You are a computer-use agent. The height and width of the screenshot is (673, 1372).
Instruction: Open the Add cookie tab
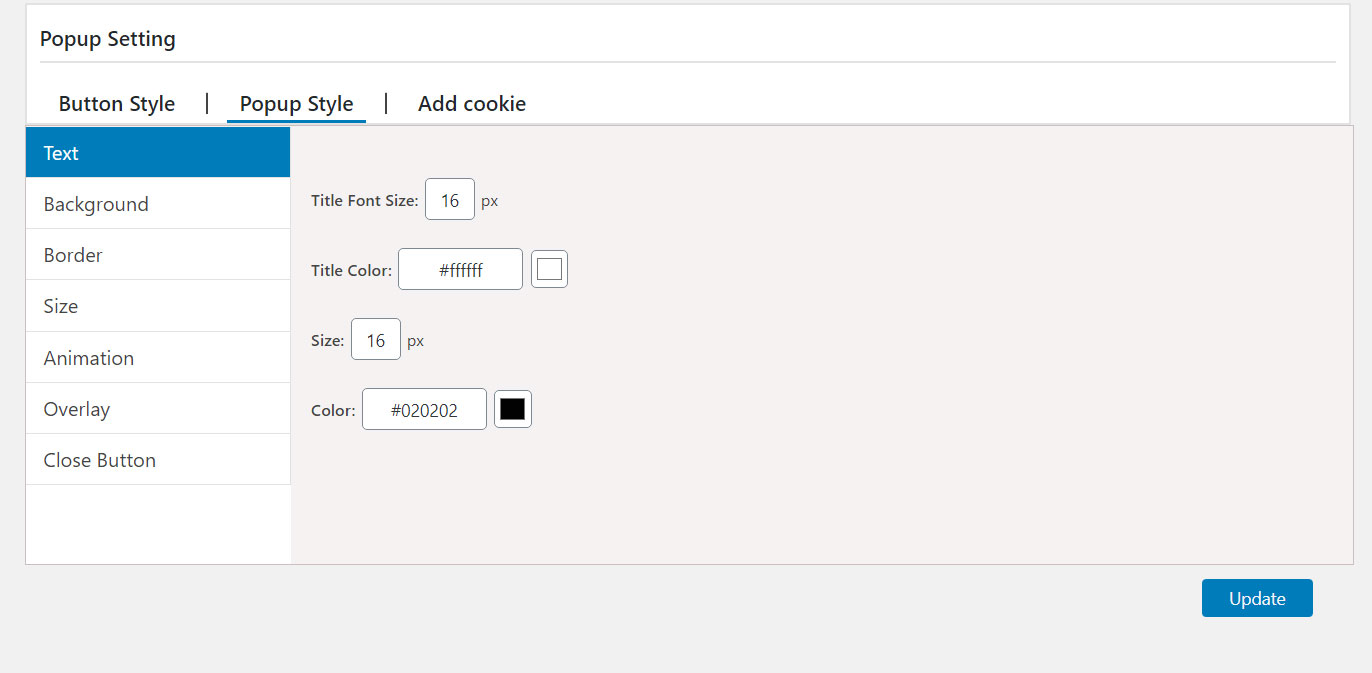click(472, 104)
